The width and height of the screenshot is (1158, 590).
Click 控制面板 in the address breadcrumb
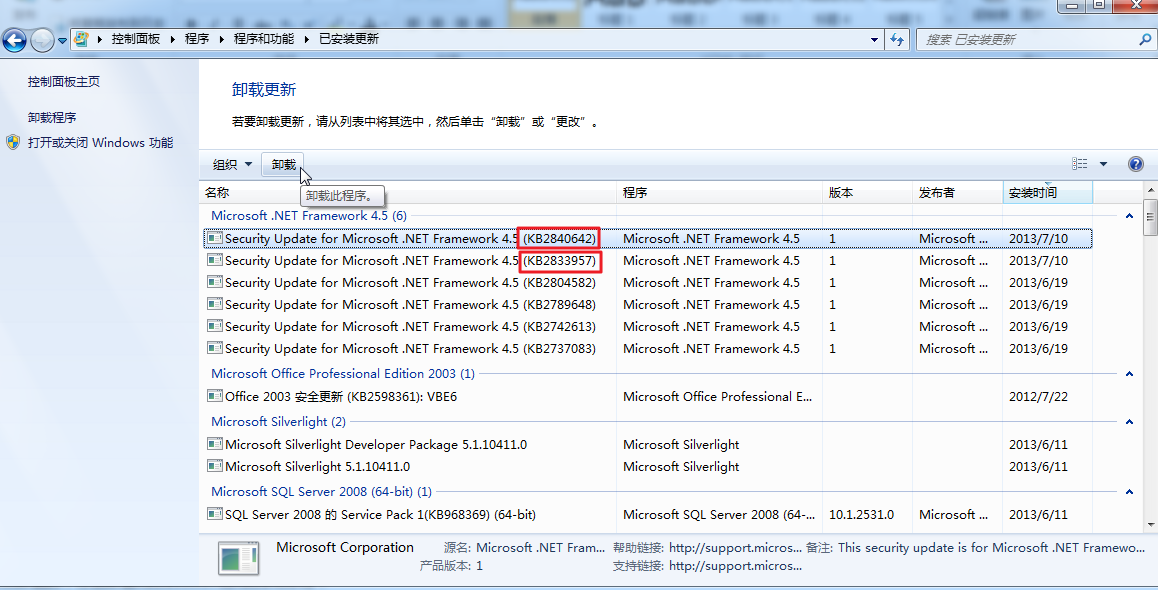click(136, 39)
